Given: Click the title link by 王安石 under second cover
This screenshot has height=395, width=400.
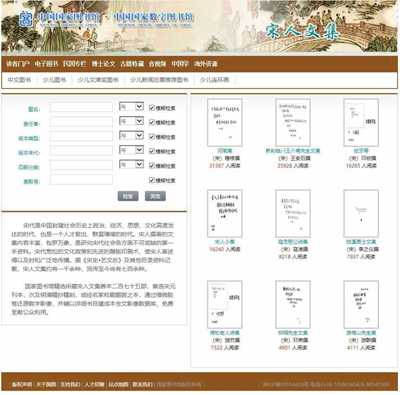Looking at the screenshot, I should tap(293, 151).
